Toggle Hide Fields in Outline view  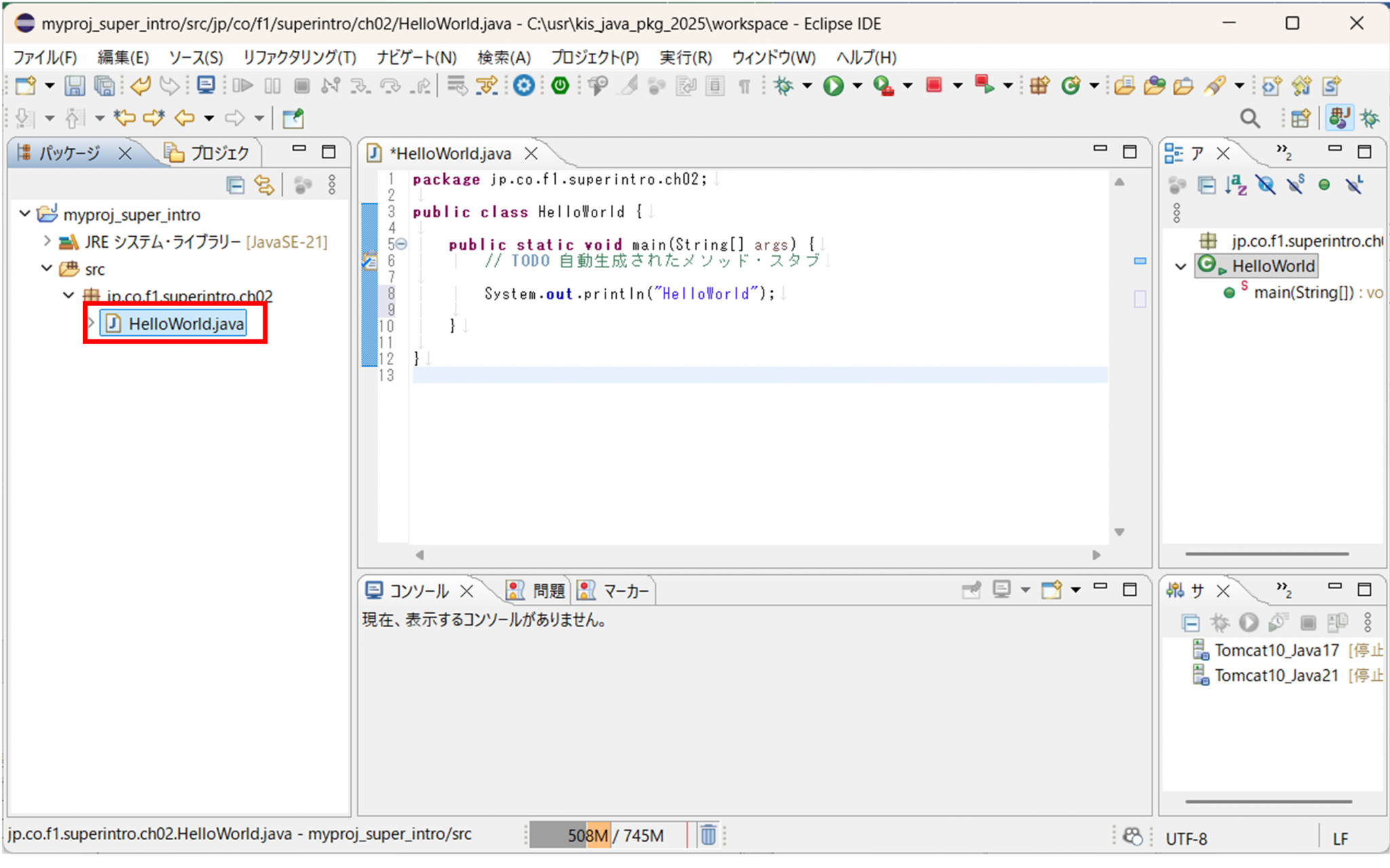1265,185
